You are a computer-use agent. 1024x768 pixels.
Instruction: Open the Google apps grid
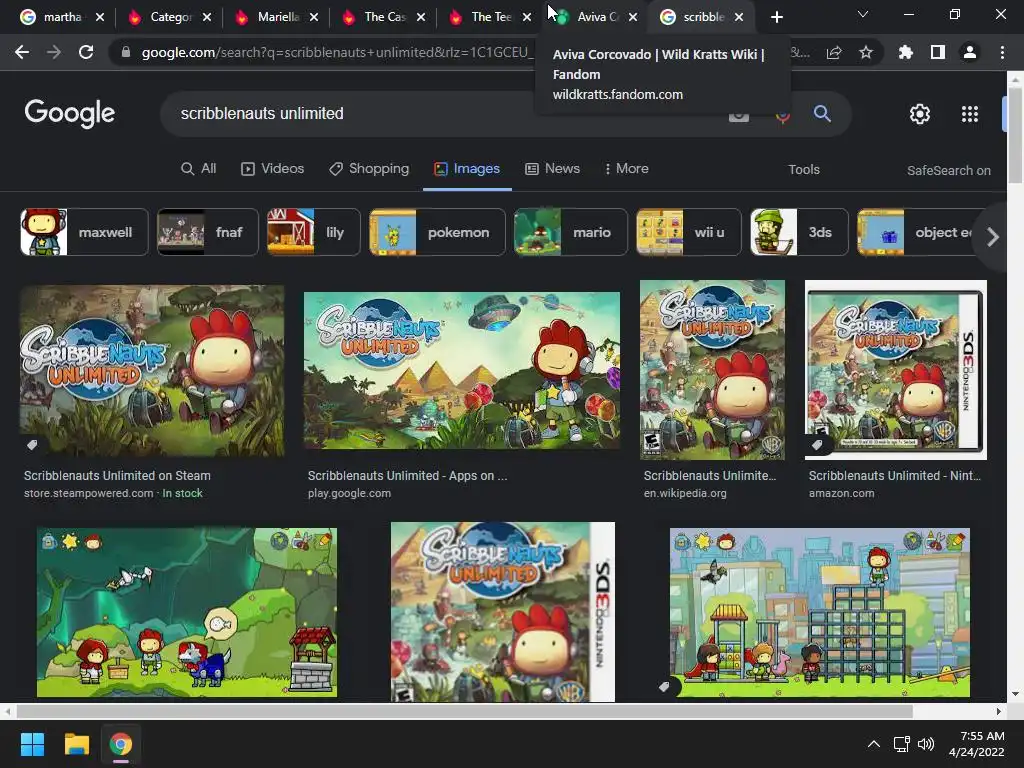pos(970,114)
